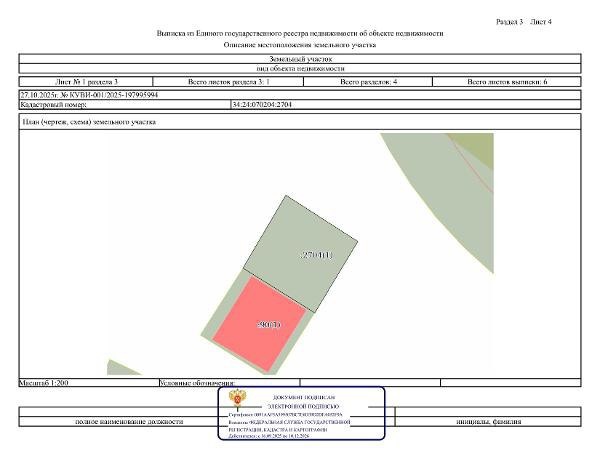Click the request line '27.10.2025г. № КУВИ-001/2025-197995994'
The height and width of the screenshot is (464, 600).
point(89,94)
